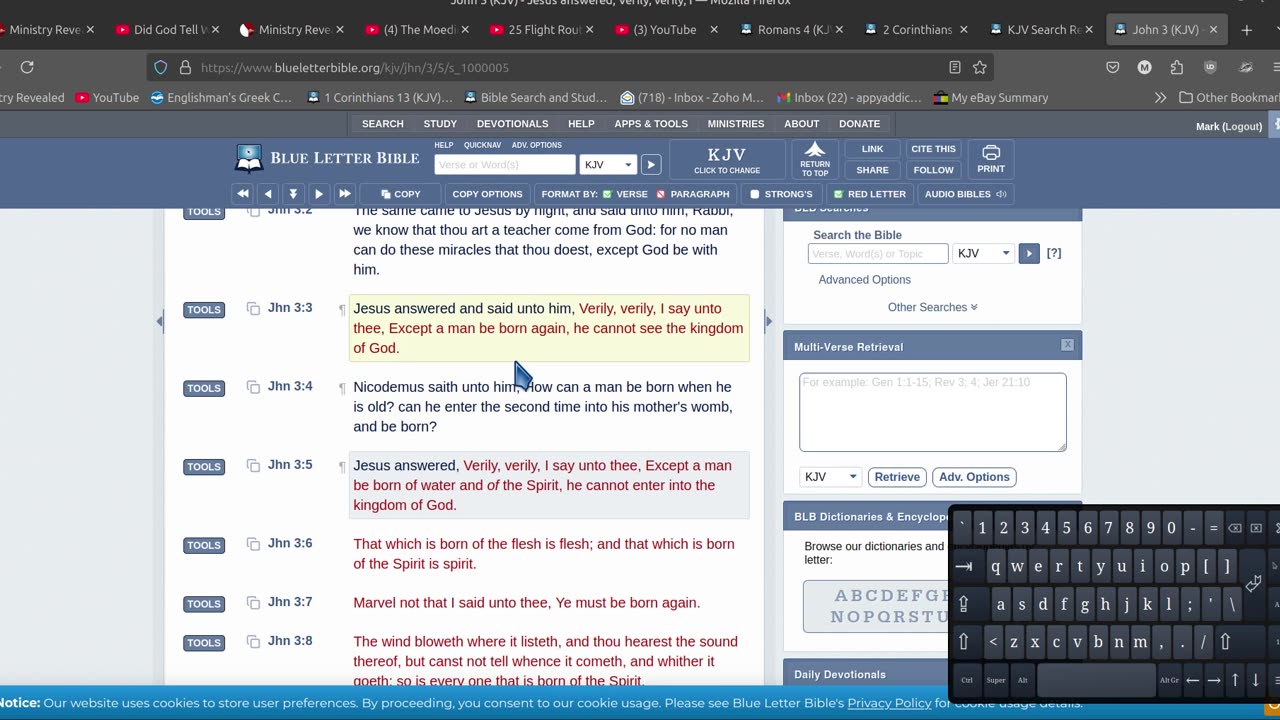Click the Print icon button
Screen dimensions: 1280x720
(991, 159)
